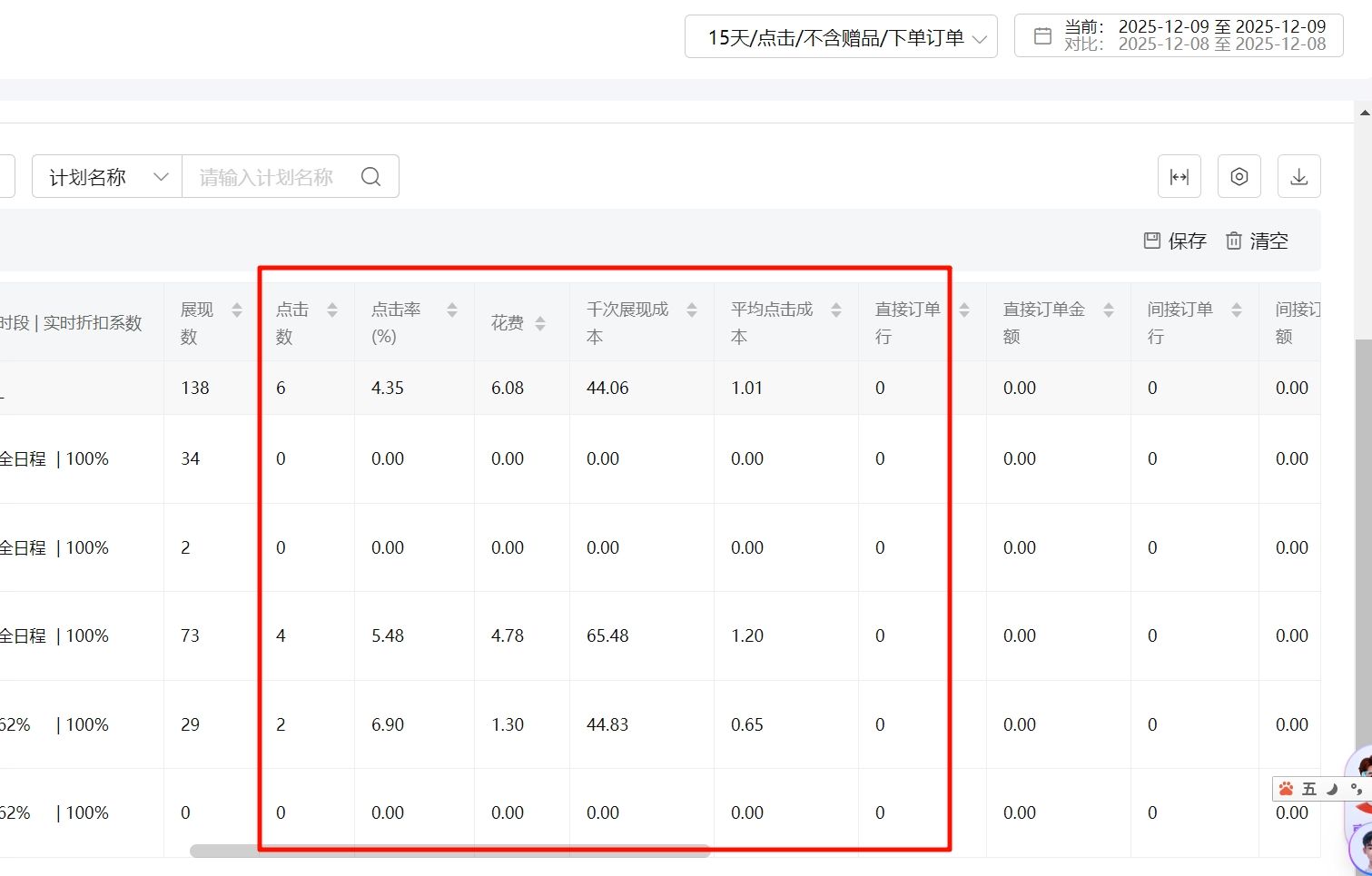Viewport: 1372px width, 876px height.
Task: Click the column width adjust icon
Action: (x=1179, y=177)
